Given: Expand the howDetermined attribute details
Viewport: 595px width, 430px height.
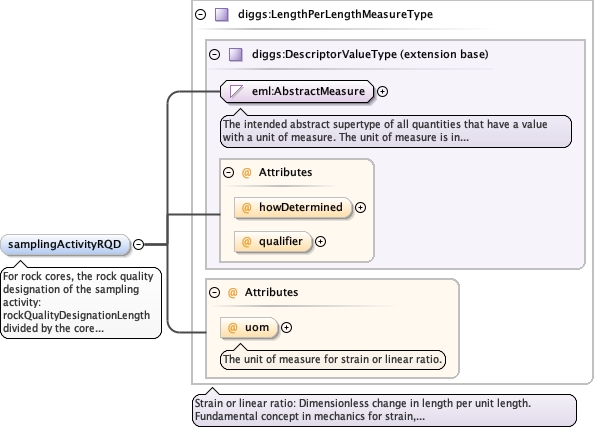Looking at the screenshot, I should (360, 208).
